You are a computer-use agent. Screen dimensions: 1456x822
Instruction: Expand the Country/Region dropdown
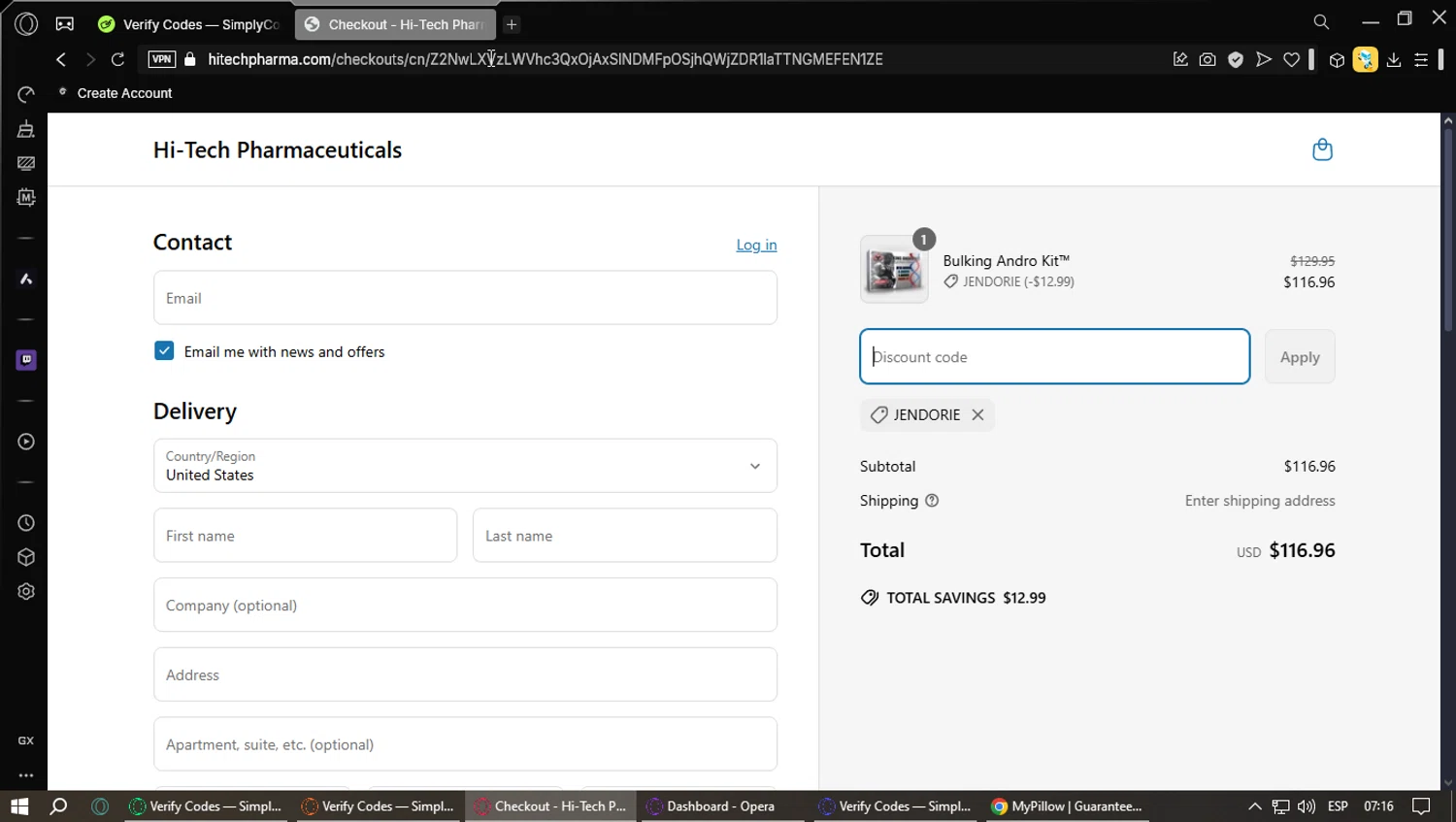[465, 466]
